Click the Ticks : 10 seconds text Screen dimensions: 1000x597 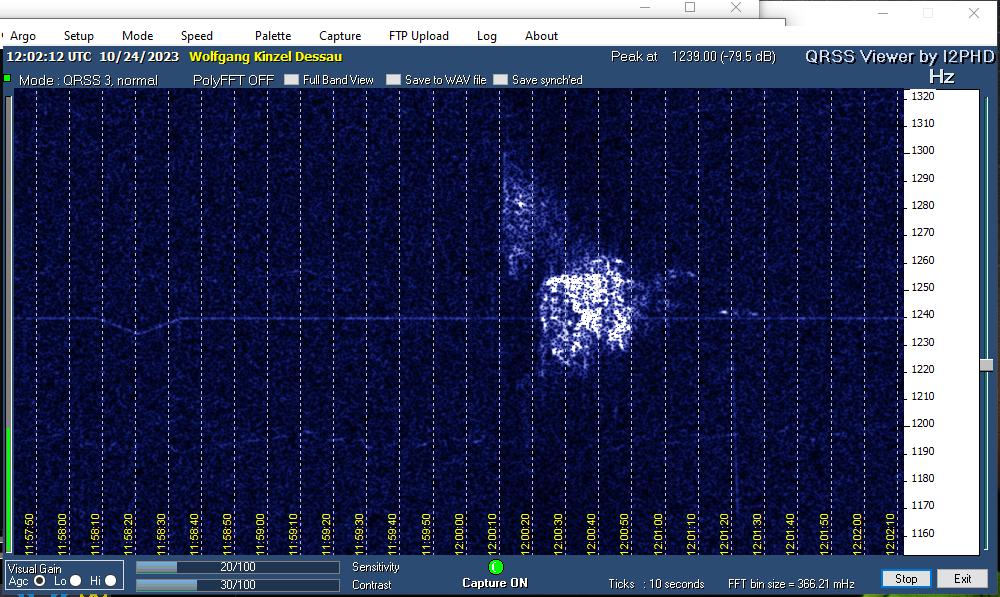(x=656, y=584)
